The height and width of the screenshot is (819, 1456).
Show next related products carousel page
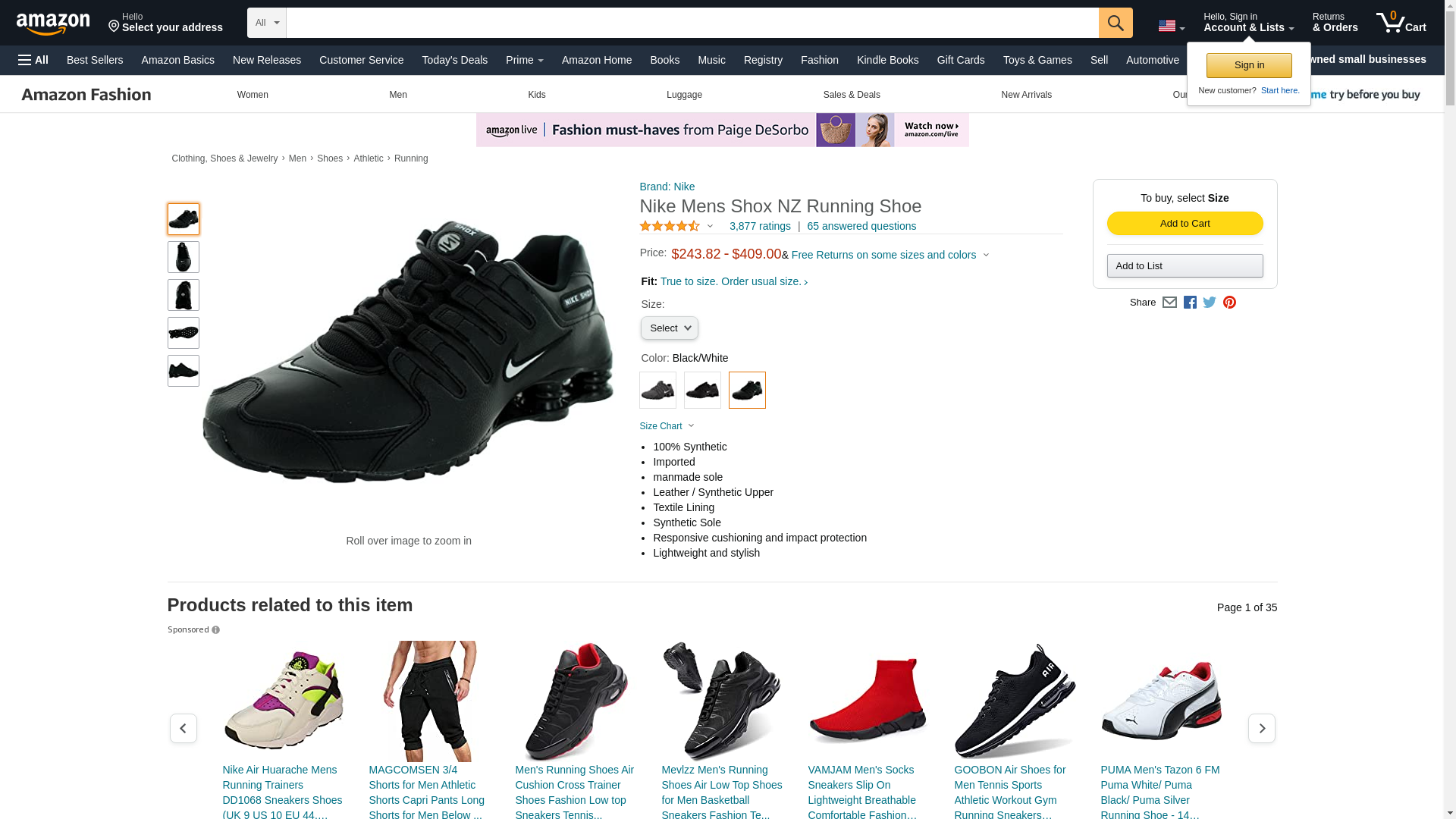pyautogui.click(x=1261, y=728)
